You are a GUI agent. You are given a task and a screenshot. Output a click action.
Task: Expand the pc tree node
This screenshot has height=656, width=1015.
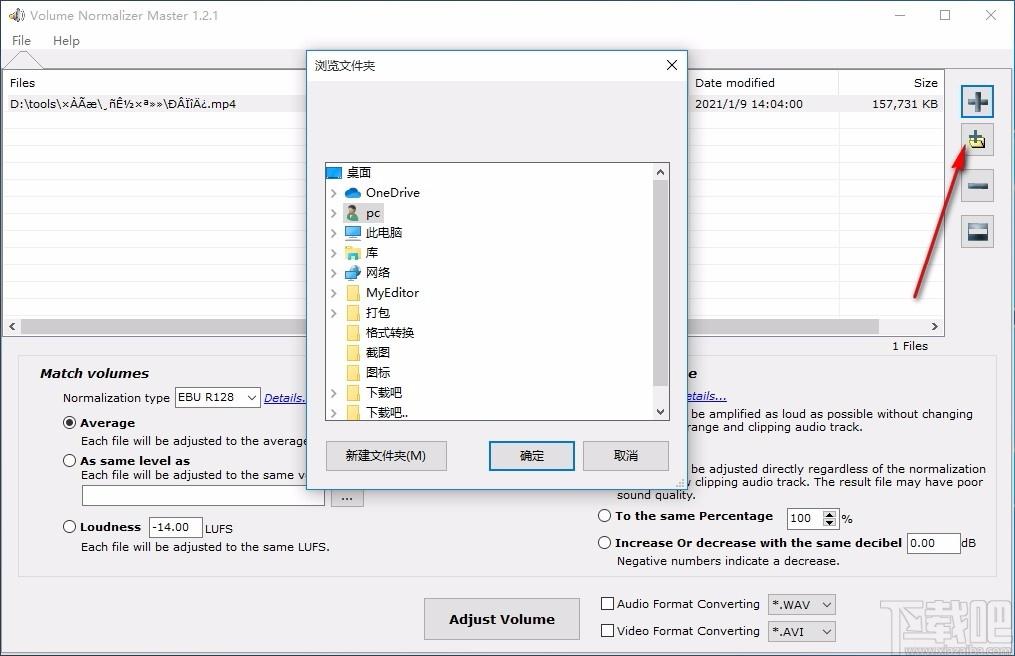tap(333, 213)
